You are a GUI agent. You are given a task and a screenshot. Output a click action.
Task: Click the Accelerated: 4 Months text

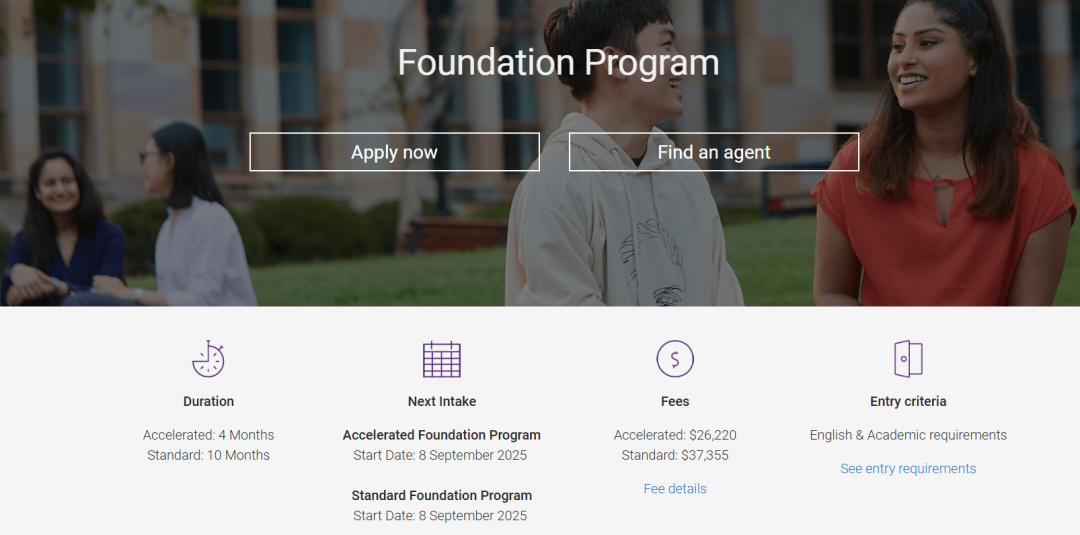click(209, 435)
